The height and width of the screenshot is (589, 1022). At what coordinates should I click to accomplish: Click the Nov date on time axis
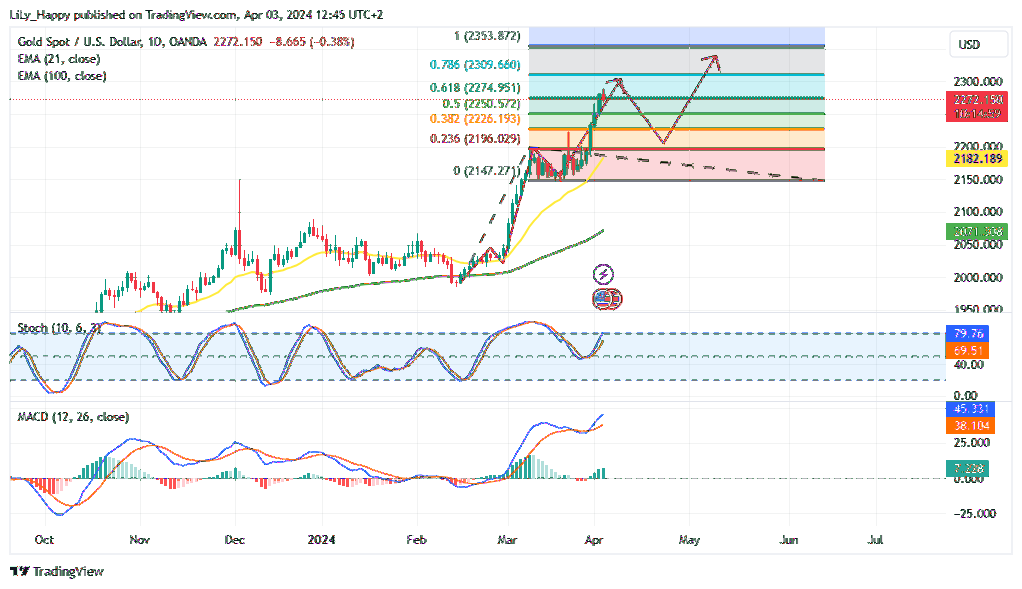point(139,539)
